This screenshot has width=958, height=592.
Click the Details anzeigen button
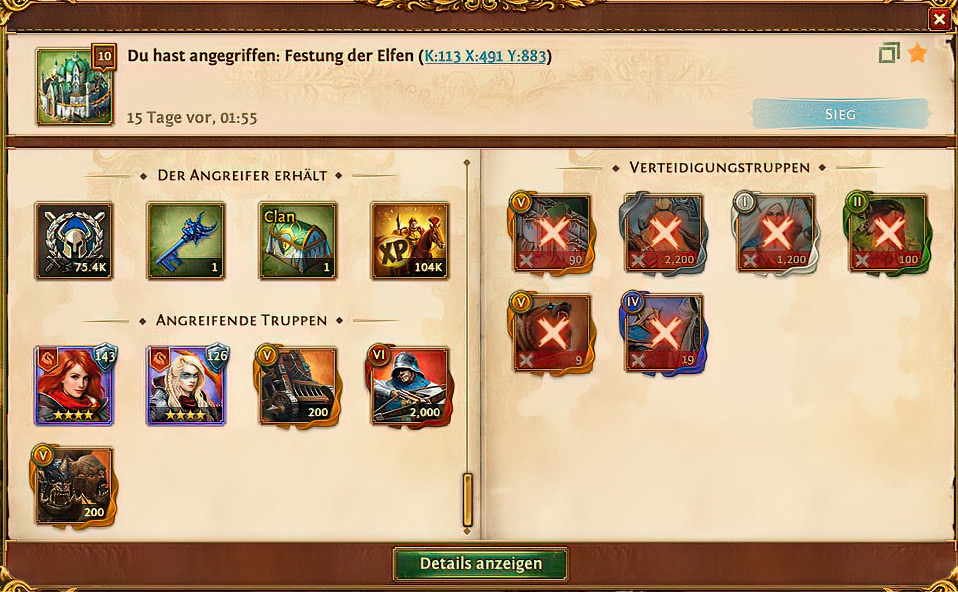pyautogui.click(x=481, y=563)
